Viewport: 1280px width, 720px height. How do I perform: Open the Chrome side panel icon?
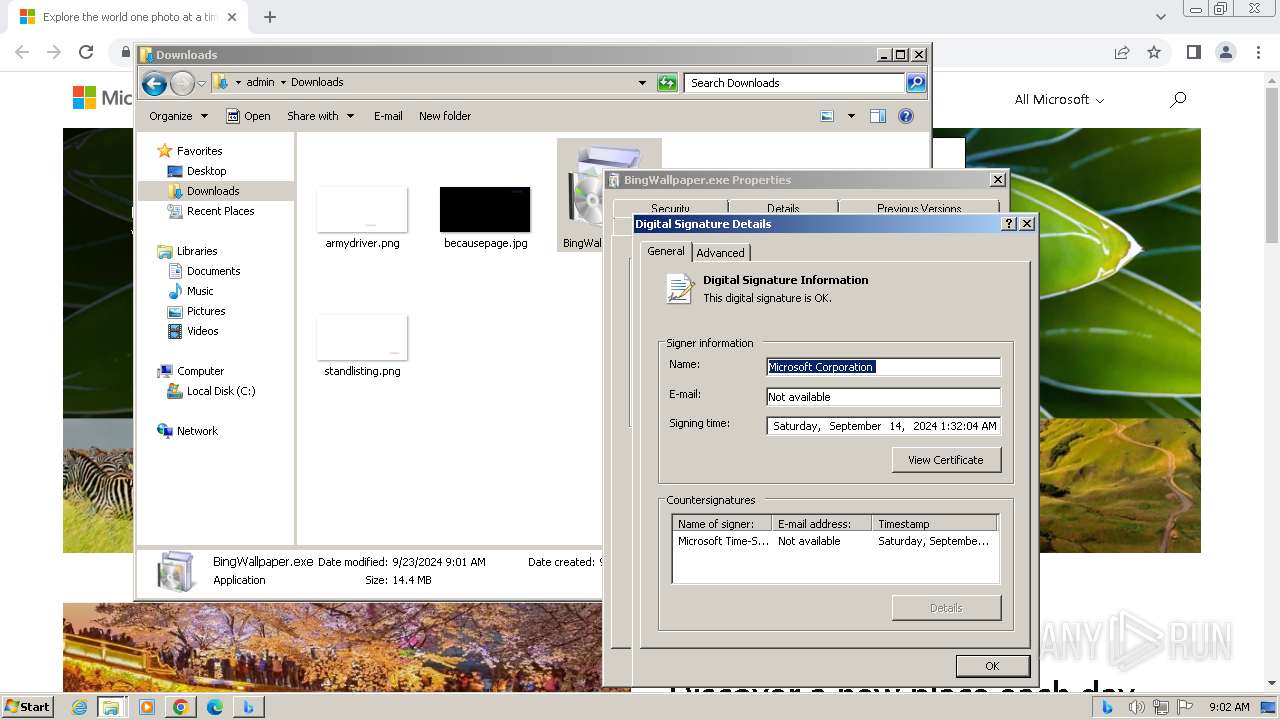(1193, 52)
